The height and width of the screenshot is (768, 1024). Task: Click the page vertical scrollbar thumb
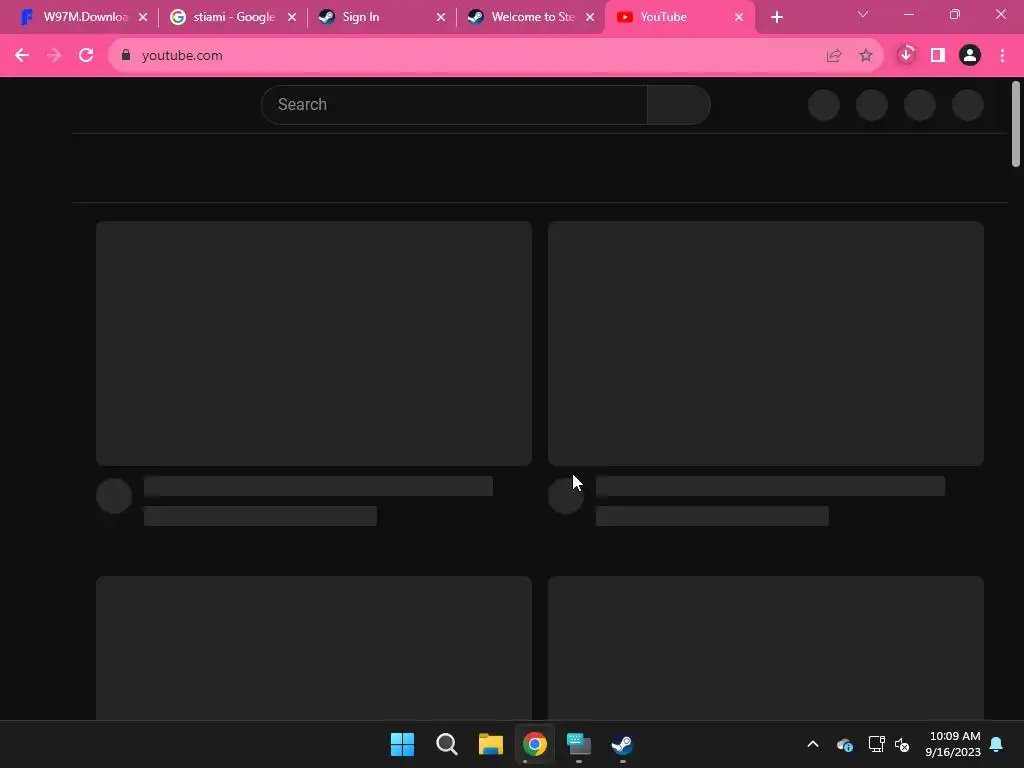[x=1016, y=124]
